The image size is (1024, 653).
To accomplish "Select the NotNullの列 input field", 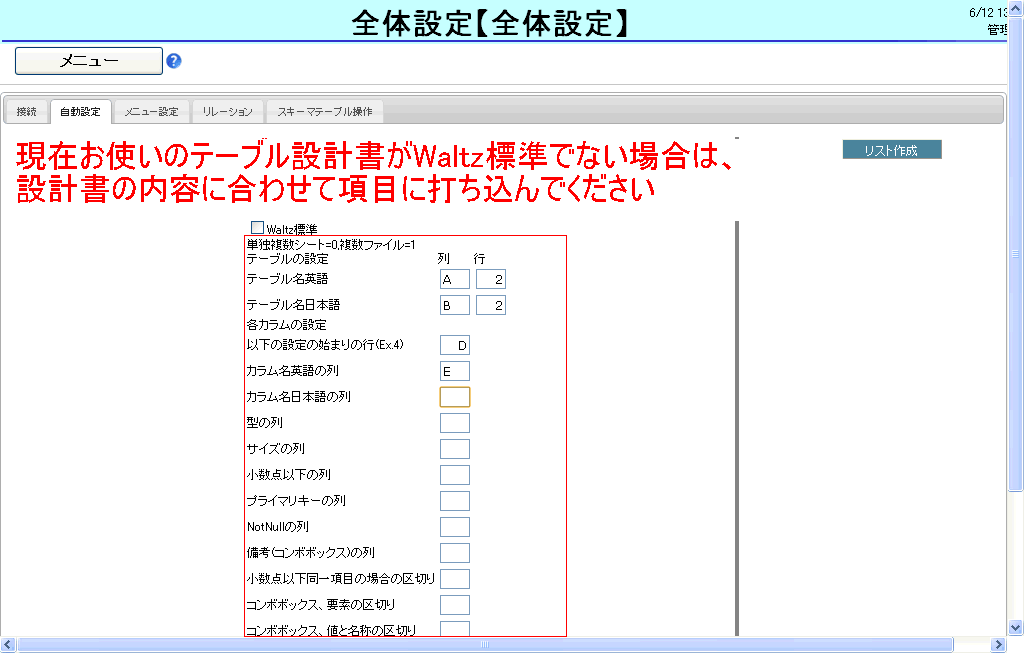I will (454, 527).
